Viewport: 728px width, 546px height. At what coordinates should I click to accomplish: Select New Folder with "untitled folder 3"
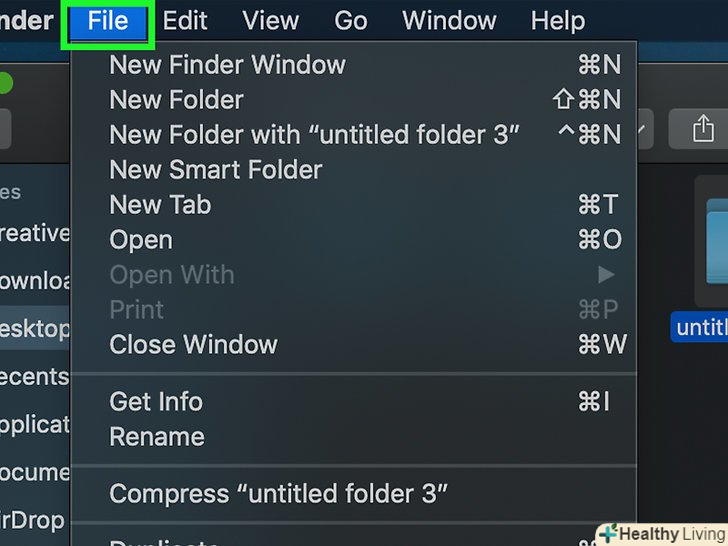[x=314, y=135]
